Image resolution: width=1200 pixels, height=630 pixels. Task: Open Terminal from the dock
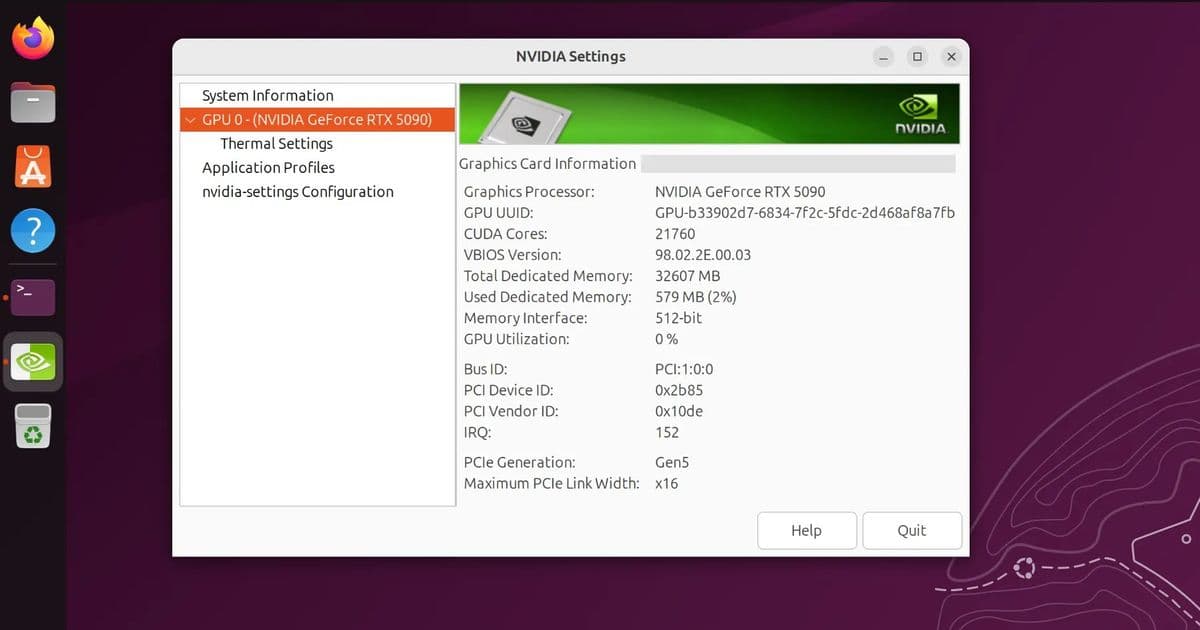pyautogui.click(x=33, y=295)
